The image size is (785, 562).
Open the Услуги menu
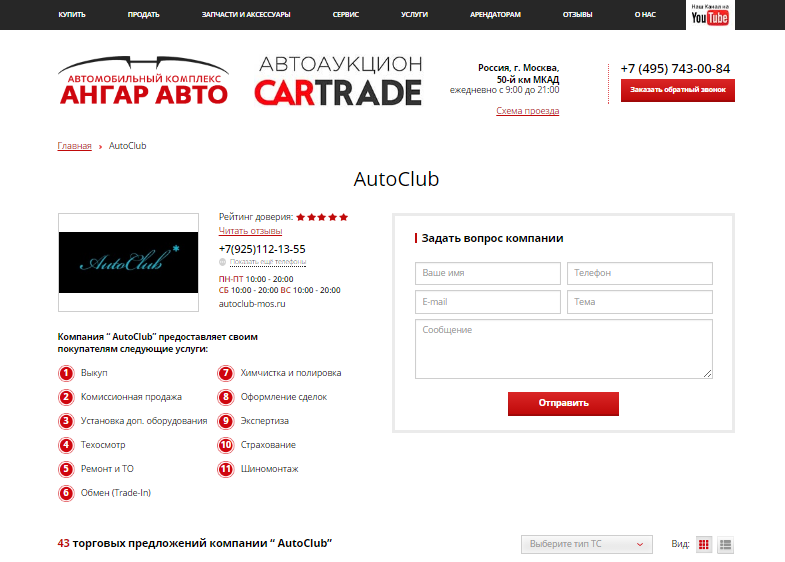pyautogui.click(x=415, y=15)
